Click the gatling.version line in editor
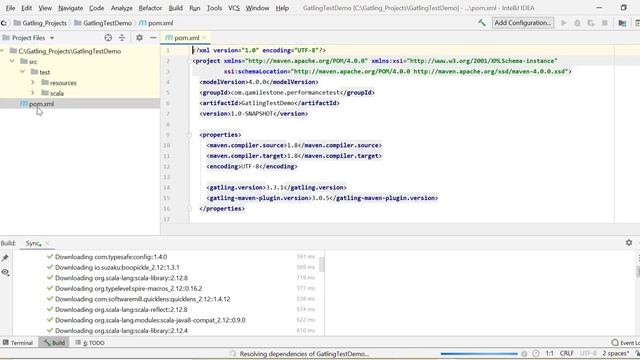The width and height of the screenshot is (640, 360). click(x=276, y=187)
